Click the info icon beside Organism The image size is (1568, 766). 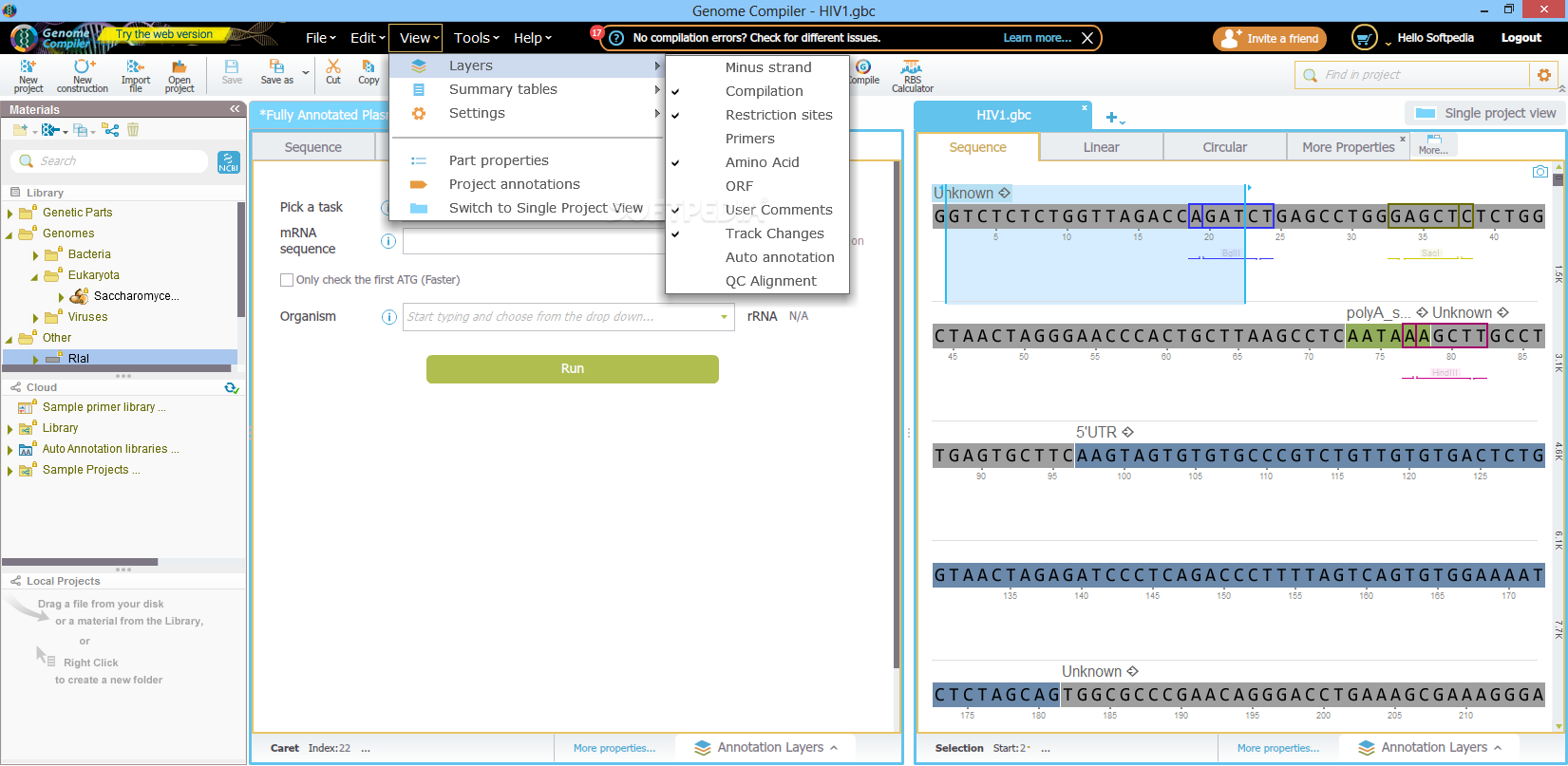[388, 317]
